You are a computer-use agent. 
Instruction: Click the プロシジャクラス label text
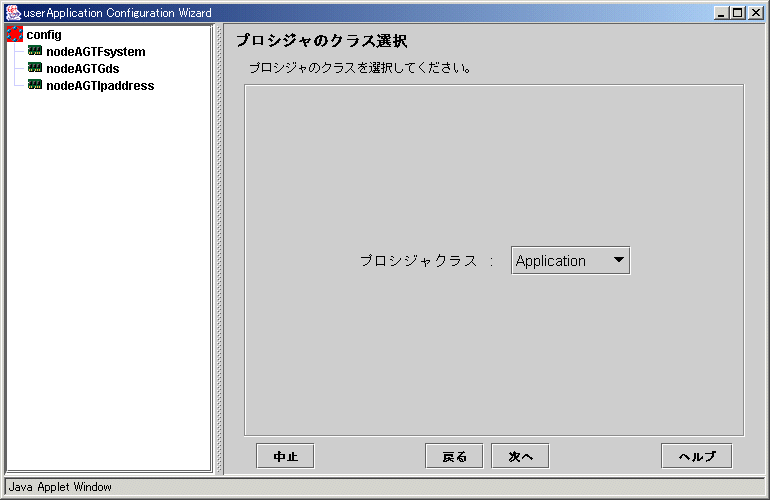tap(418, 260)
